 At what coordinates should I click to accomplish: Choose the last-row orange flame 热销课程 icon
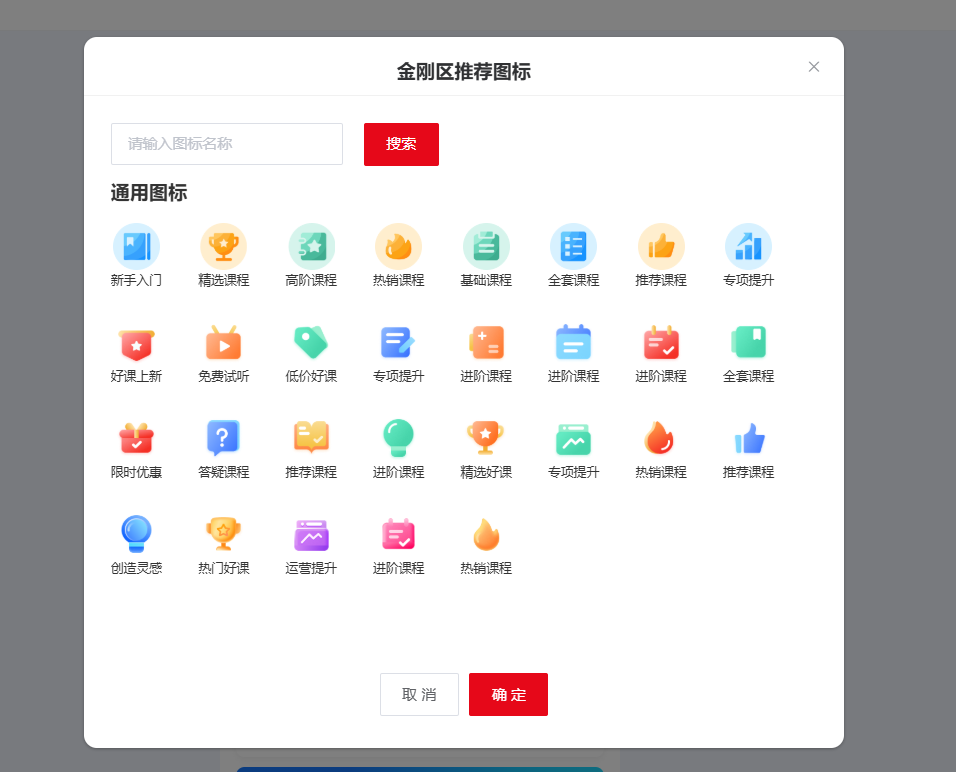pyautogui.click(x=487, y=535)
